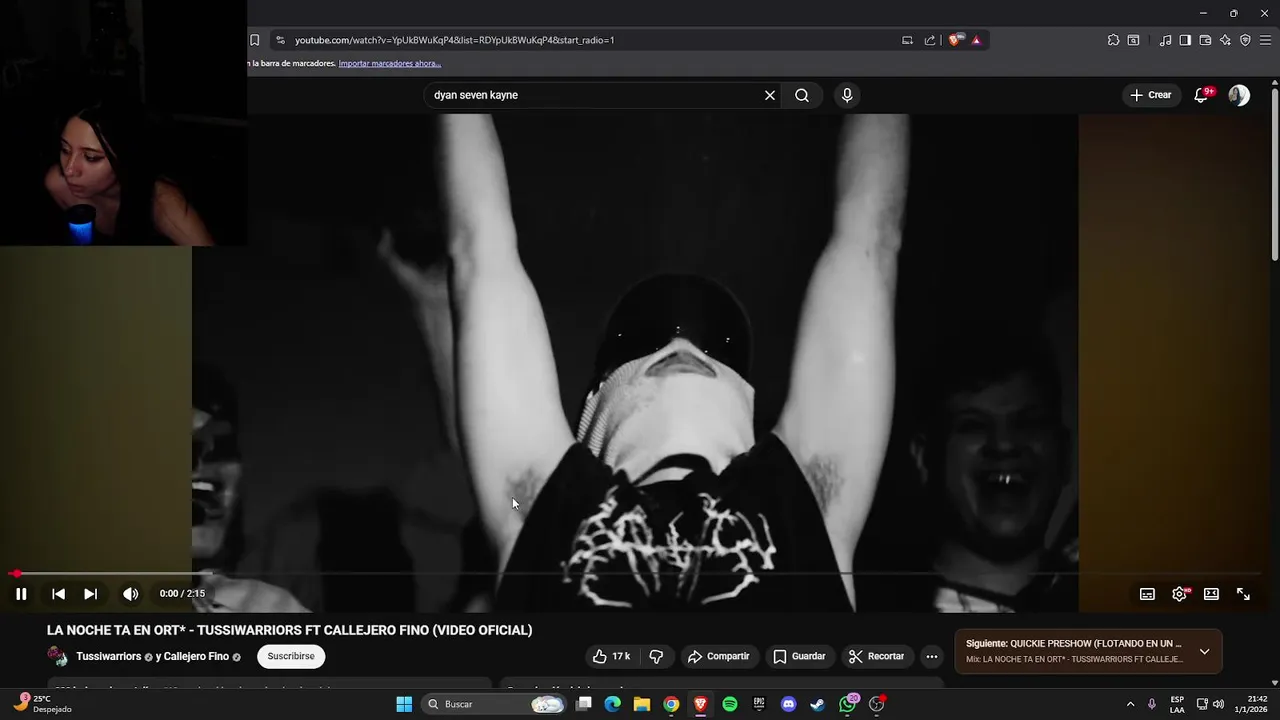Open the tab search toolbar icon
1280x720 pixels.
[1133, 40]
